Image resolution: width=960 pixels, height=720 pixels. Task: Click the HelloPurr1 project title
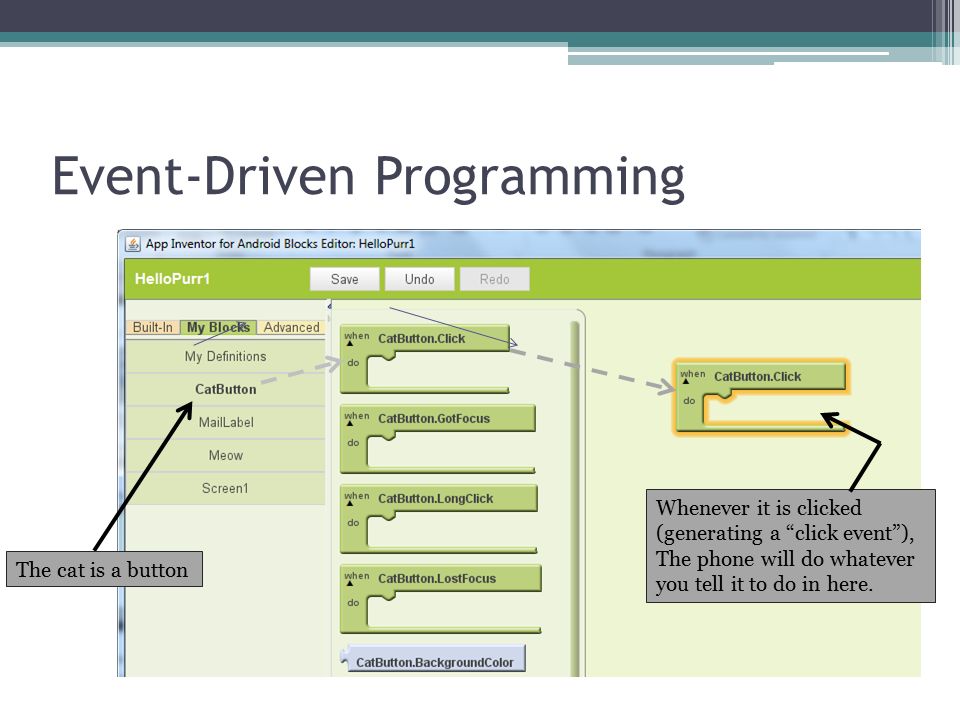coord(172,279)
